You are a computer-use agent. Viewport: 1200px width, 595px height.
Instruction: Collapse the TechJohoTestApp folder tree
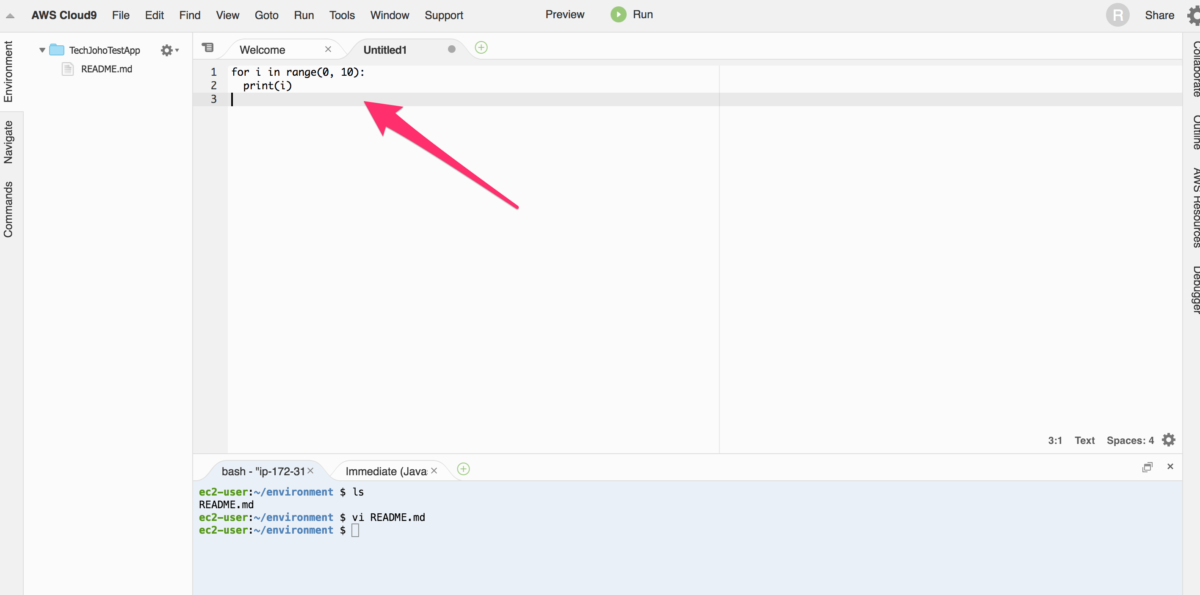[42, 50]
